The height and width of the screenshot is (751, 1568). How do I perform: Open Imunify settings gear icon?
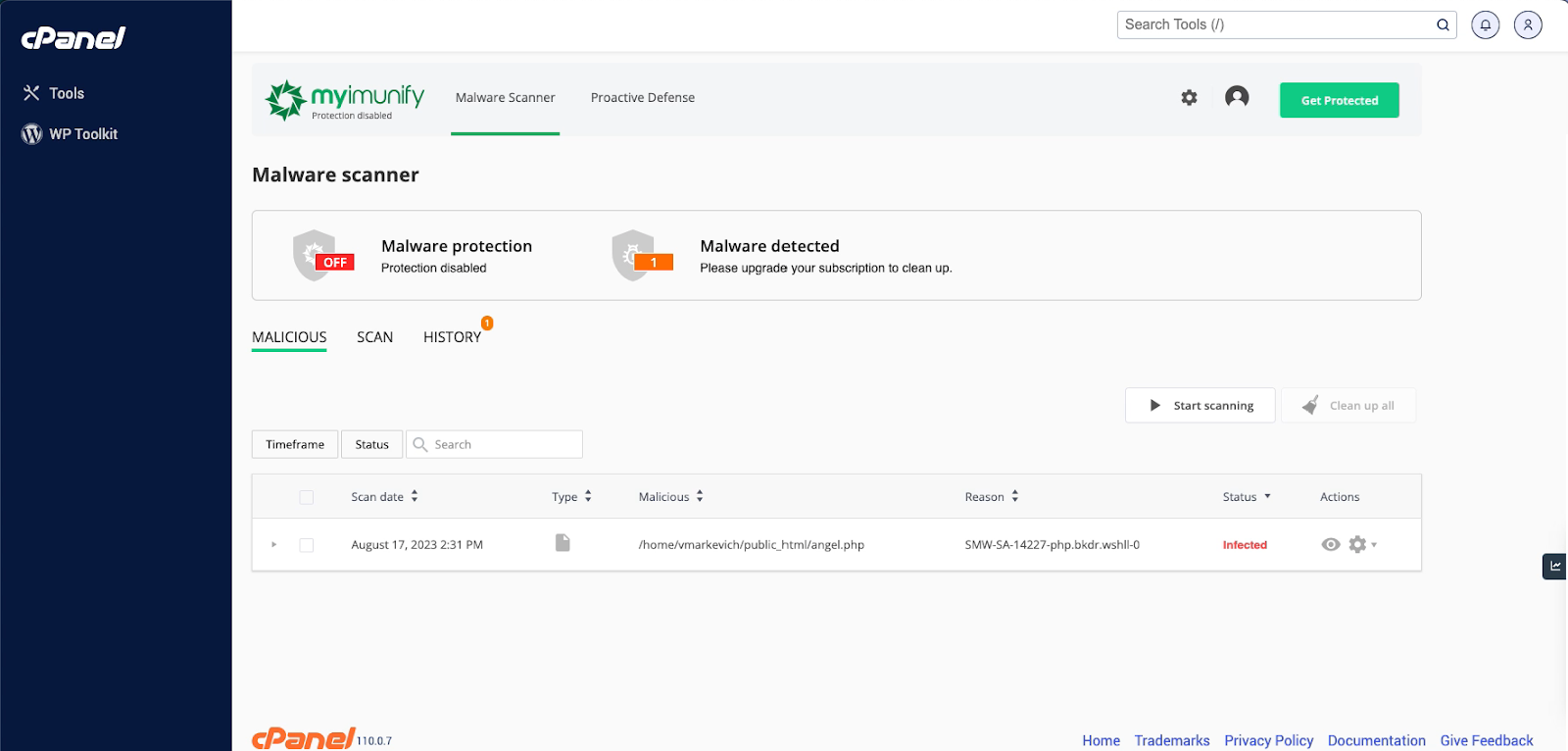point(1189,98)
